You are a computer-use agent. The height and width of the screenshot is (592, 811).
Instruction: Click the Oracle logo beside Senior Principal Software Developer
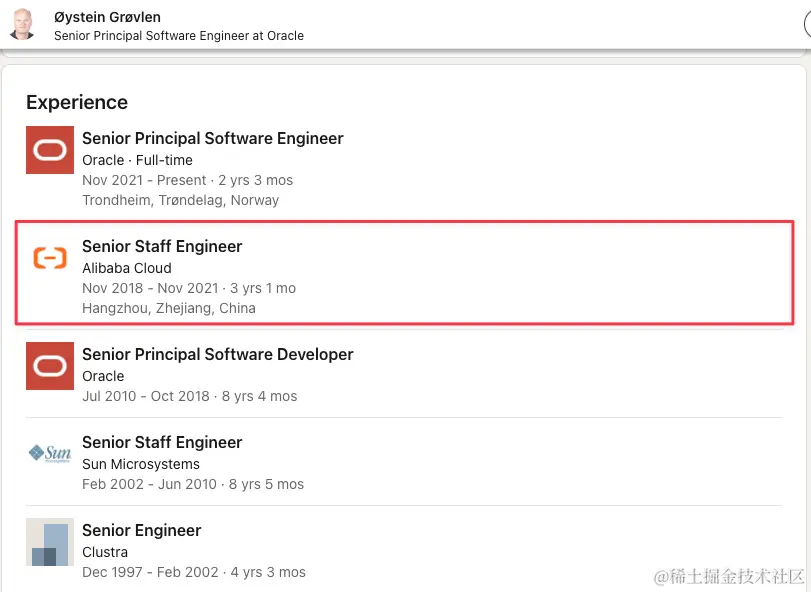(x=50, y=366)
